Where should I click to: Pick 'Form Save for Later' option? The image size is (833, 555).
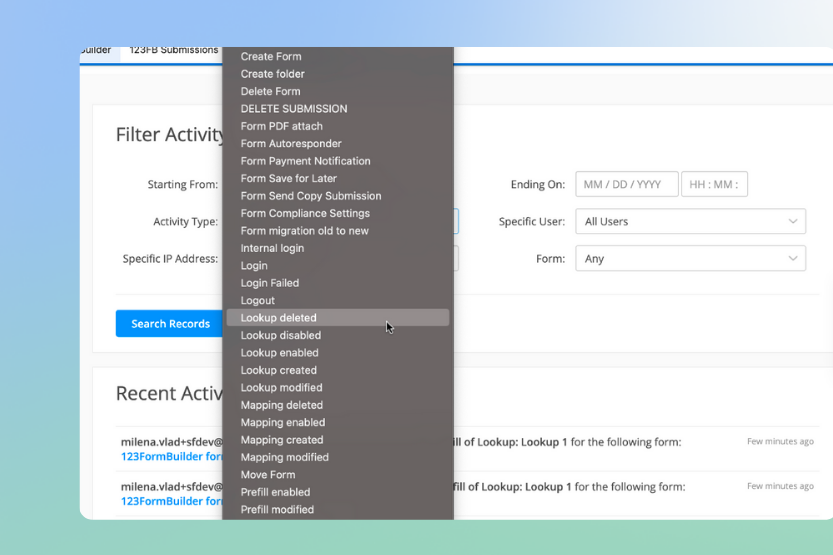coord(288,179)
